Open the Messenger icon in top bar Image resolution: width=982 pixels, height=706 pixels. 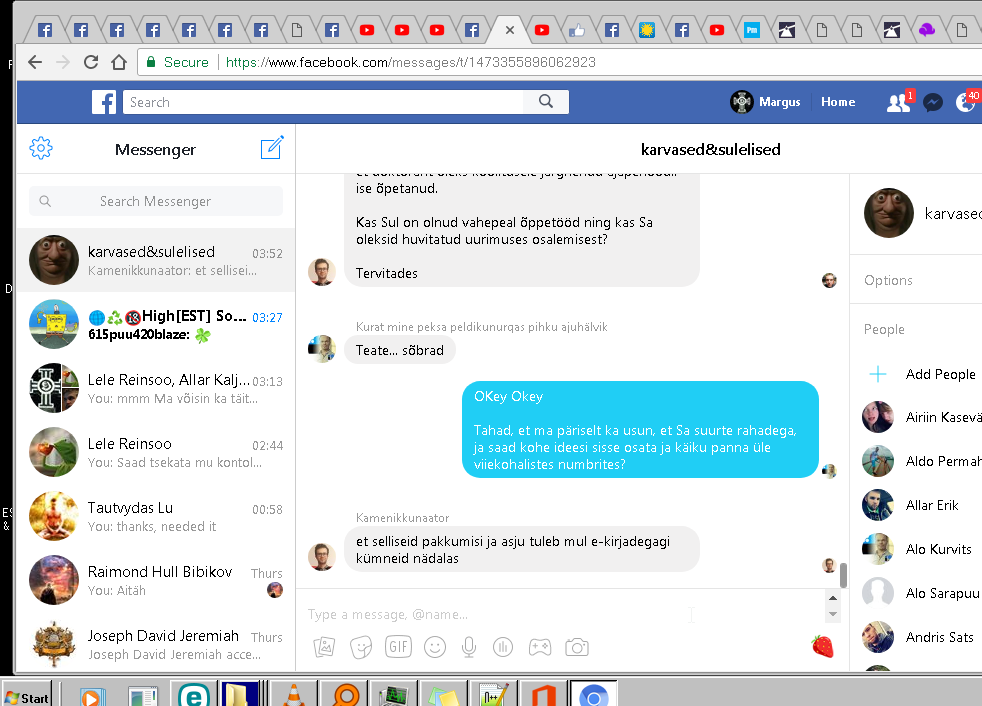coord(933,102)
